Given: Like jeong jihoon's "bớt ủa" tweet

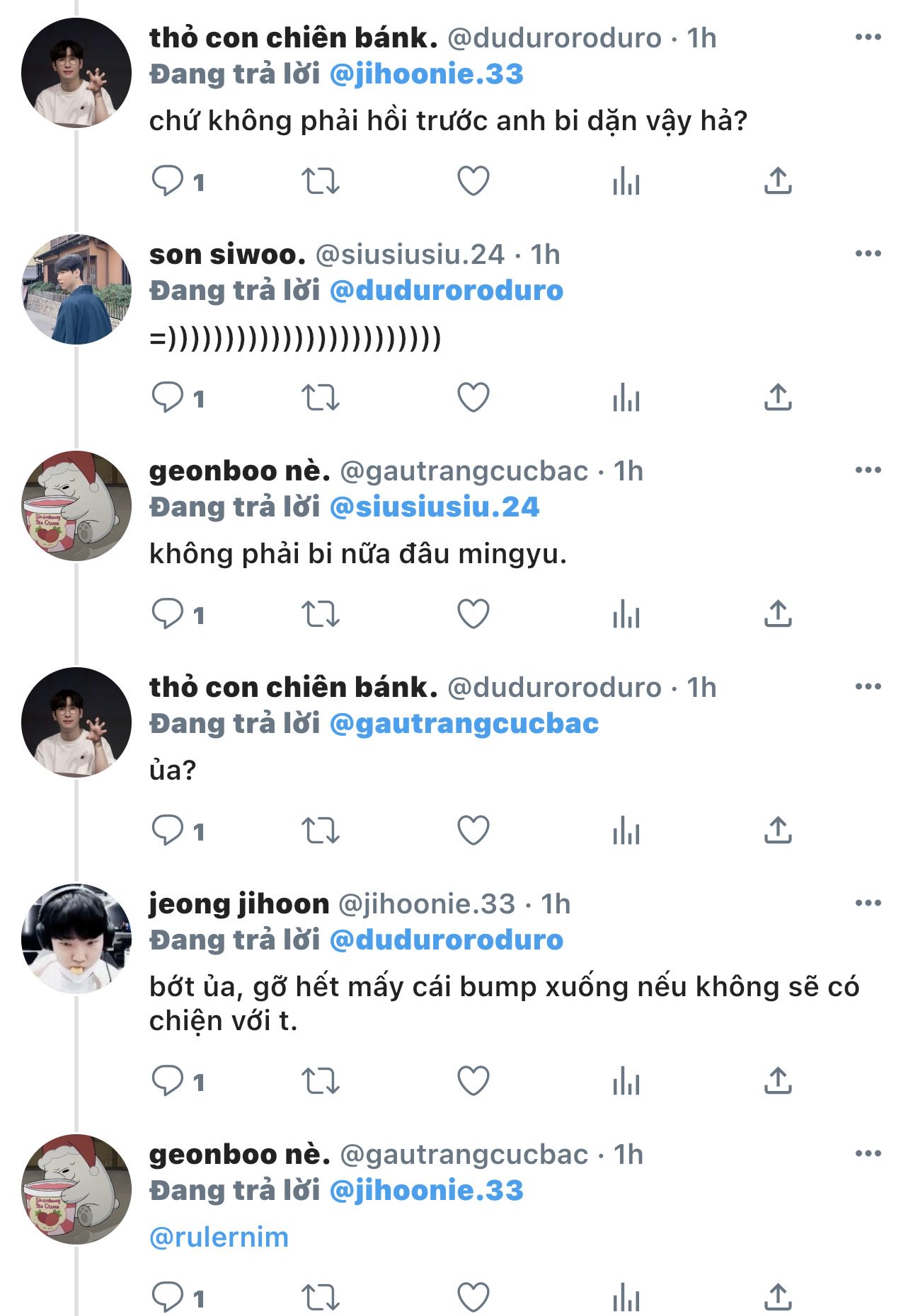Looking at the screenshot, I should tap(473, 1080).
